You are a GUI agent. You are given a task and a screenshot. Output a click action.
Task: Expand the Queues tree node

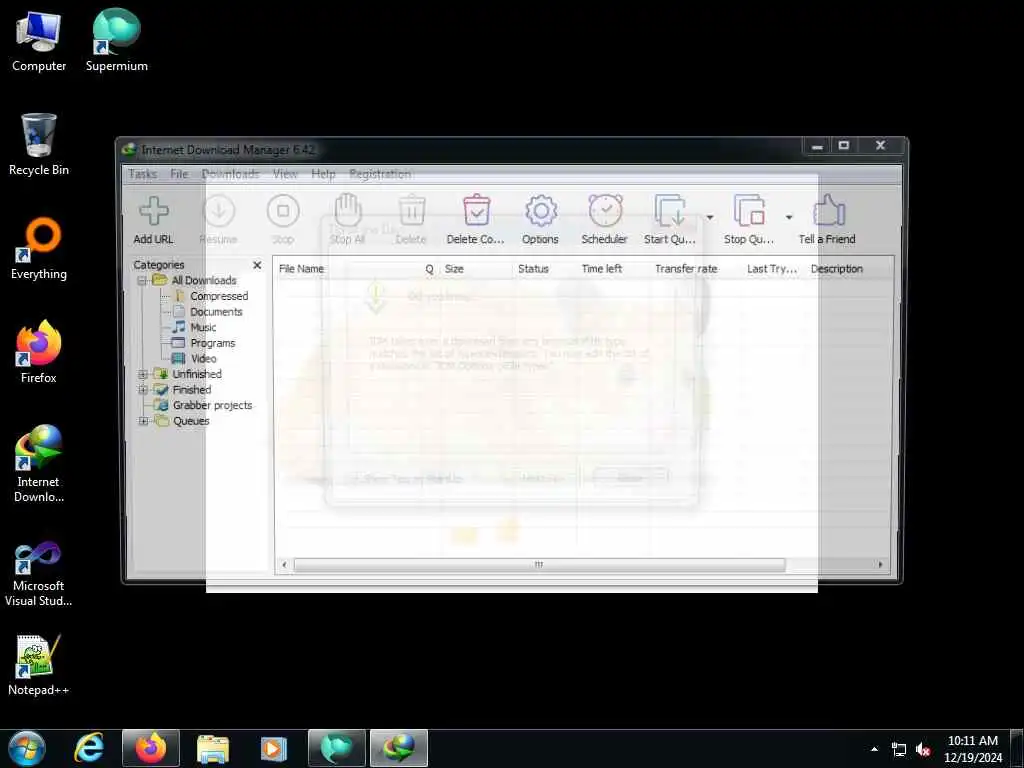142,421
